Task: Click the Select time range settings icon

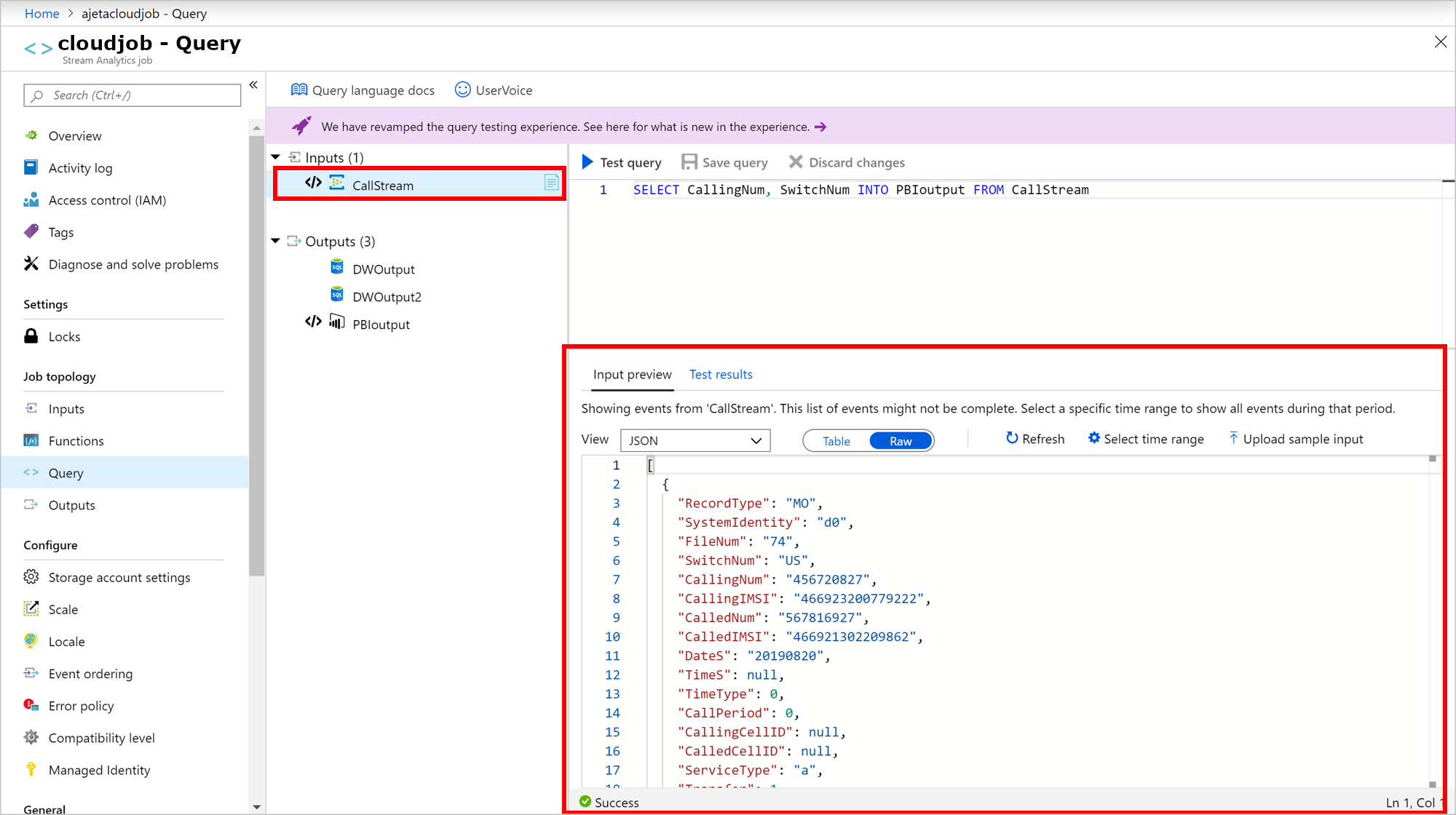Action: pos(1094,439)
